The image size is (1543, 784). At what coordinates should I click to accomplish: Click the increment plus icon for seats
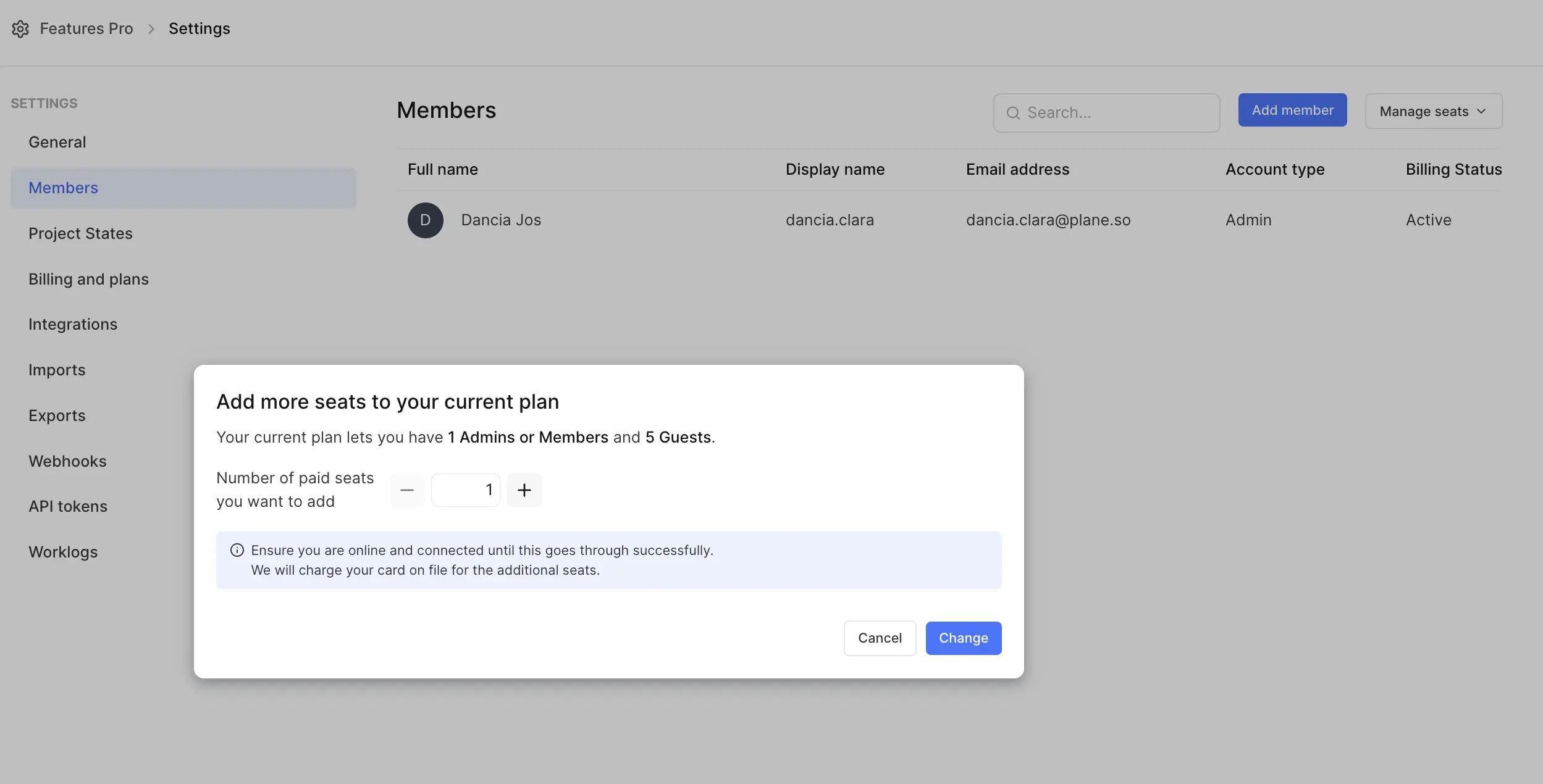(524, 490)
